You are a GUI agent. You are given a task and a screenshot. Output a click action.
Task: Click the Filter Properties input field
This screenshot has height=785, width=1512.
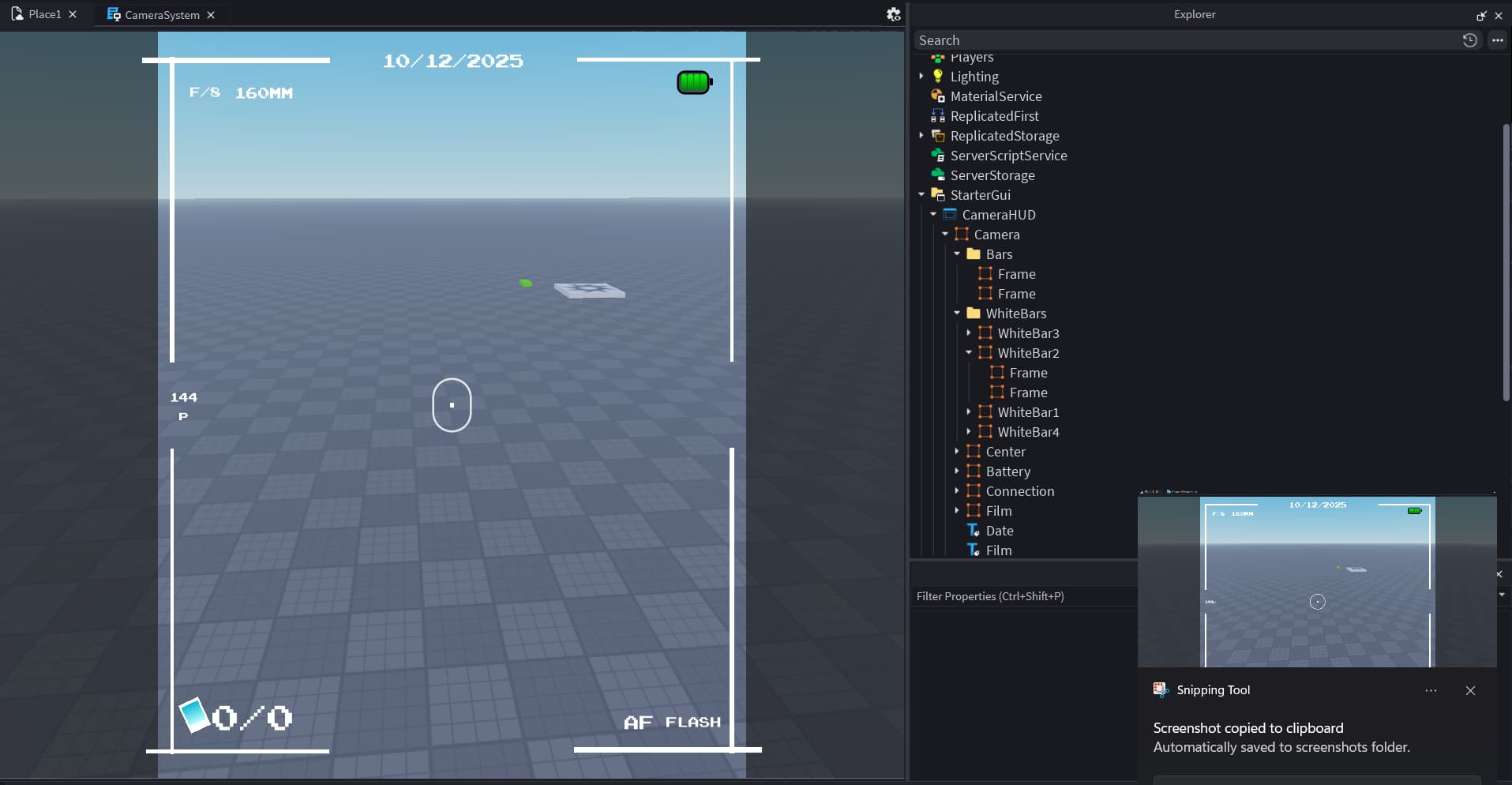pos(1024,596)
